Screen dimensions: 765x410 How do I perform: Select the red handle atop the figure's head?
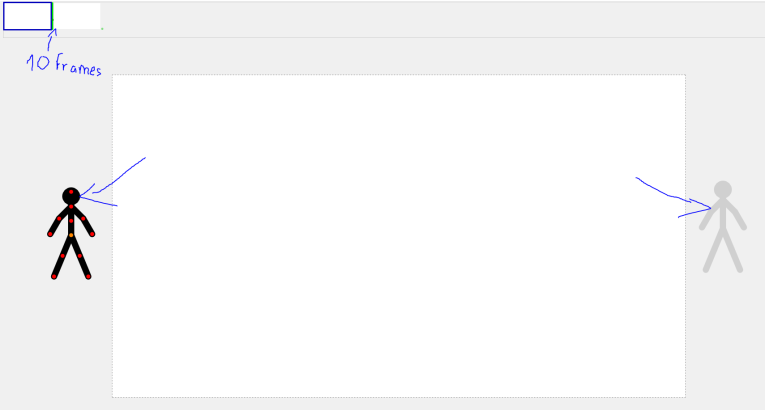tap(71, 192)
